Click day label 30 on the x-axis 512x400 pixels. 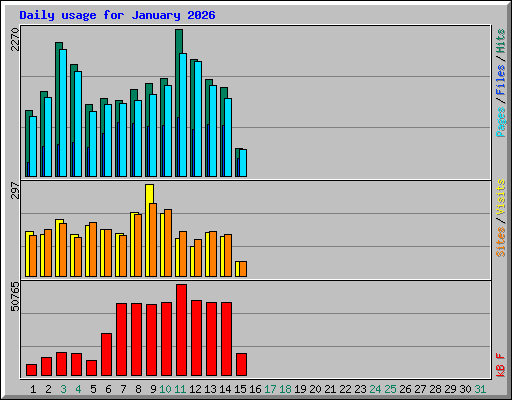pyautogui.click(x=465, y=389)
